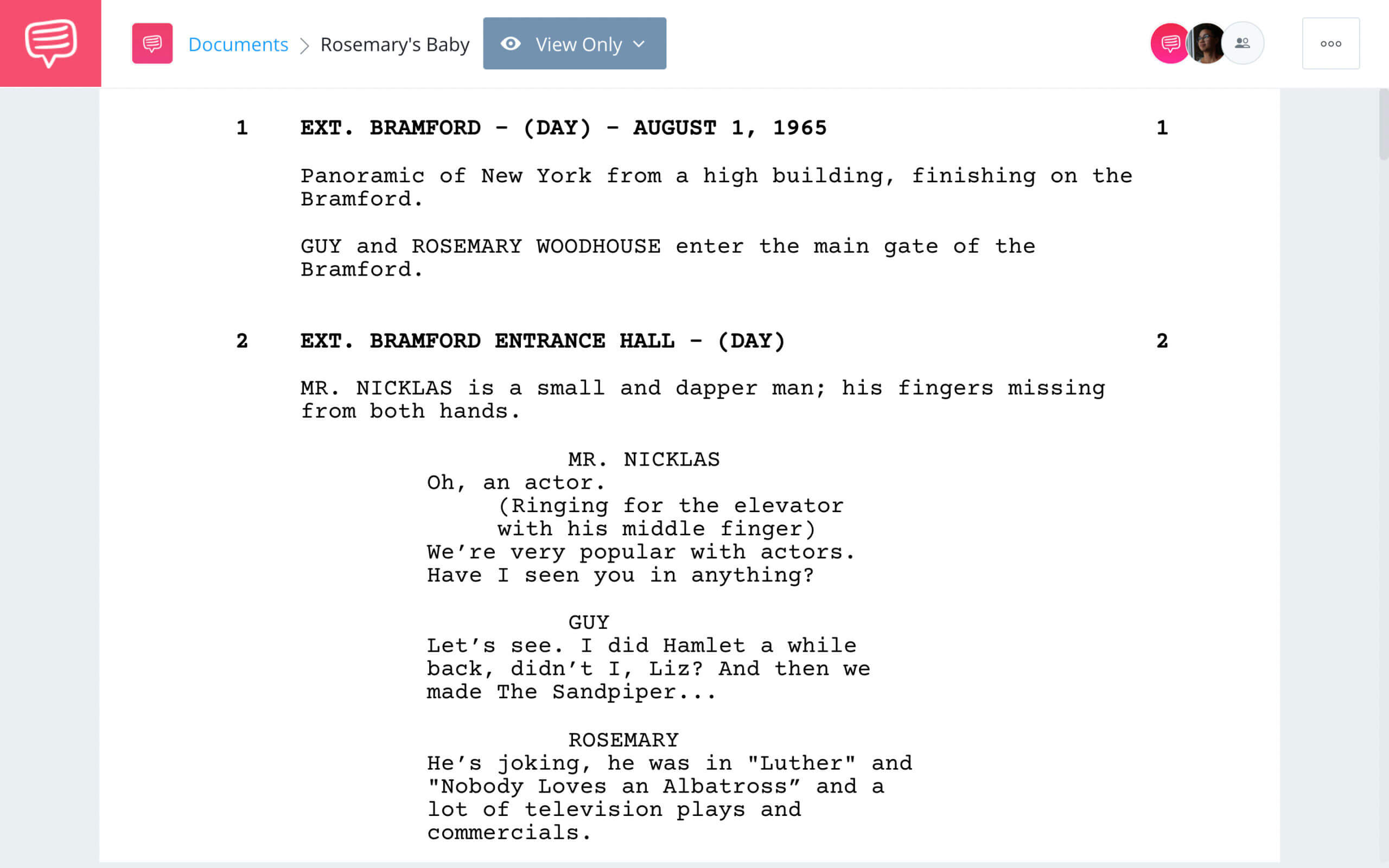
Task: Expand the Documents breadcrumb menu
Action: point(237,43)
